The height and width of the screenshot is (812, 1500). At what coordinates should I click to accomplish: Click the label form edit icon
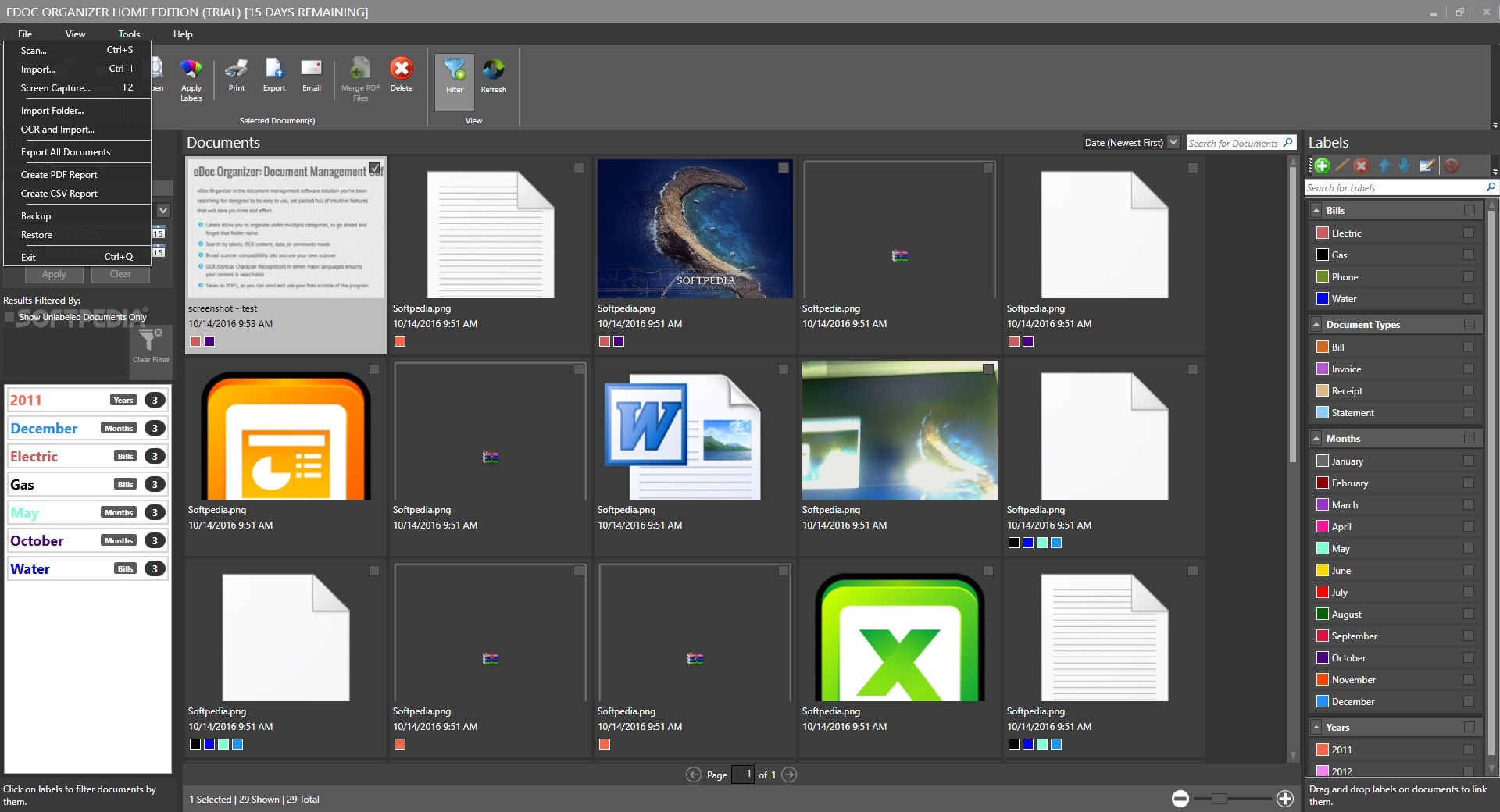tap(1427, 166)
